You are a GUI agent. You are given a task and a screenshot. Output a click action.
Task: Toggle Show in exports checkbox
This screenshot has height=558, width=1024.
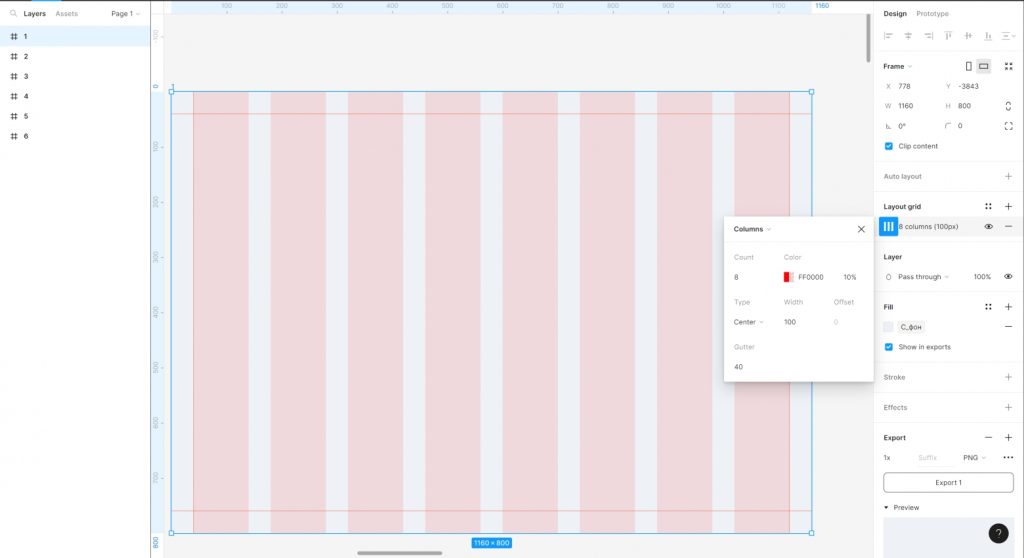tap(888, 347)
